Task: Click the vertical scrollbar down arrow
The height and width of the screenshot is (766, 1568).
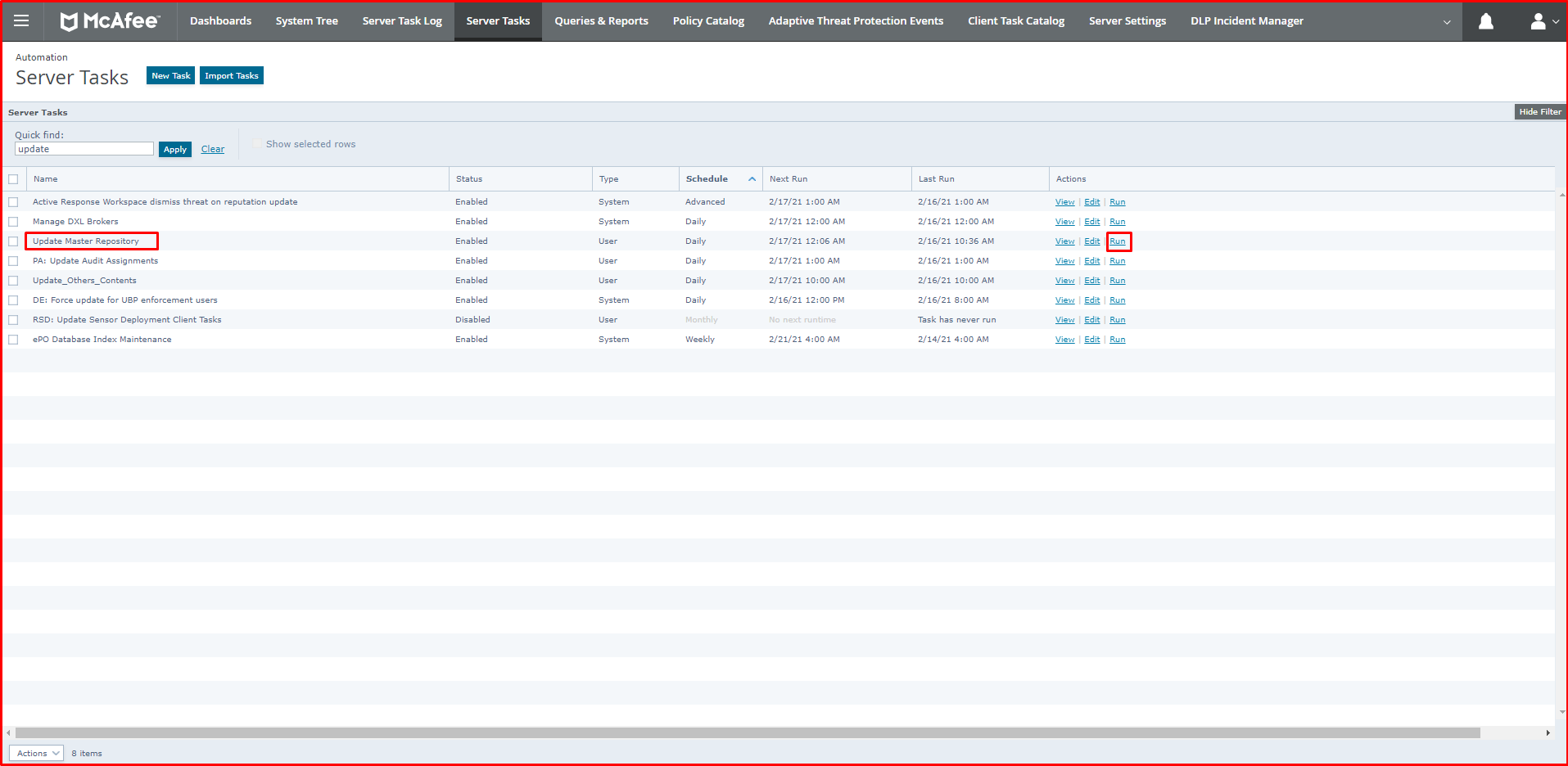Action: (x=1561, y=712)
